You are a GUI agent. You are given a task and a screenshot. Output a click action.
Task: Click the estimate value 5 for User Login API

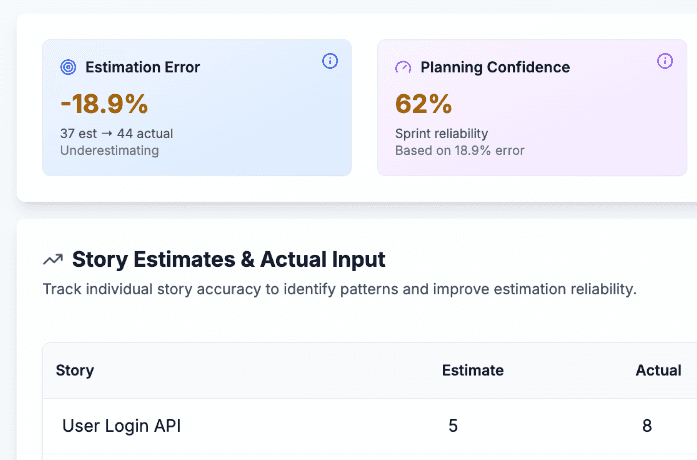[453, 426]
